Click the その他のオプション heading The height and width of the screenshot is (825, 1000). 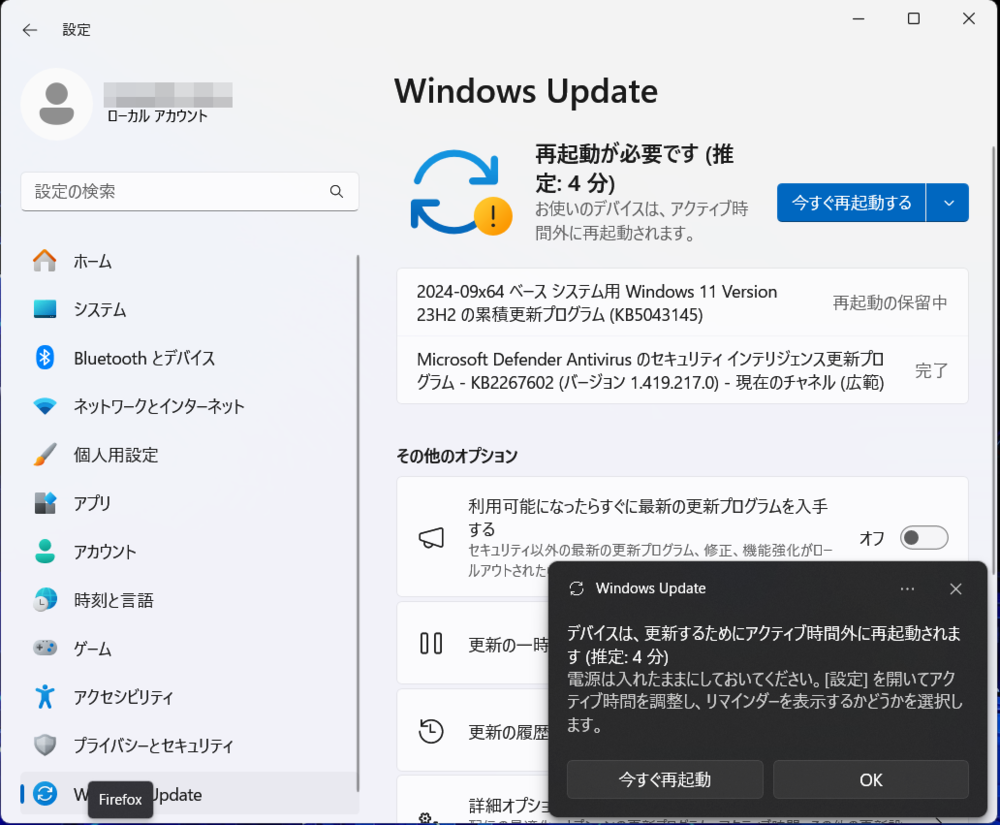457,456
